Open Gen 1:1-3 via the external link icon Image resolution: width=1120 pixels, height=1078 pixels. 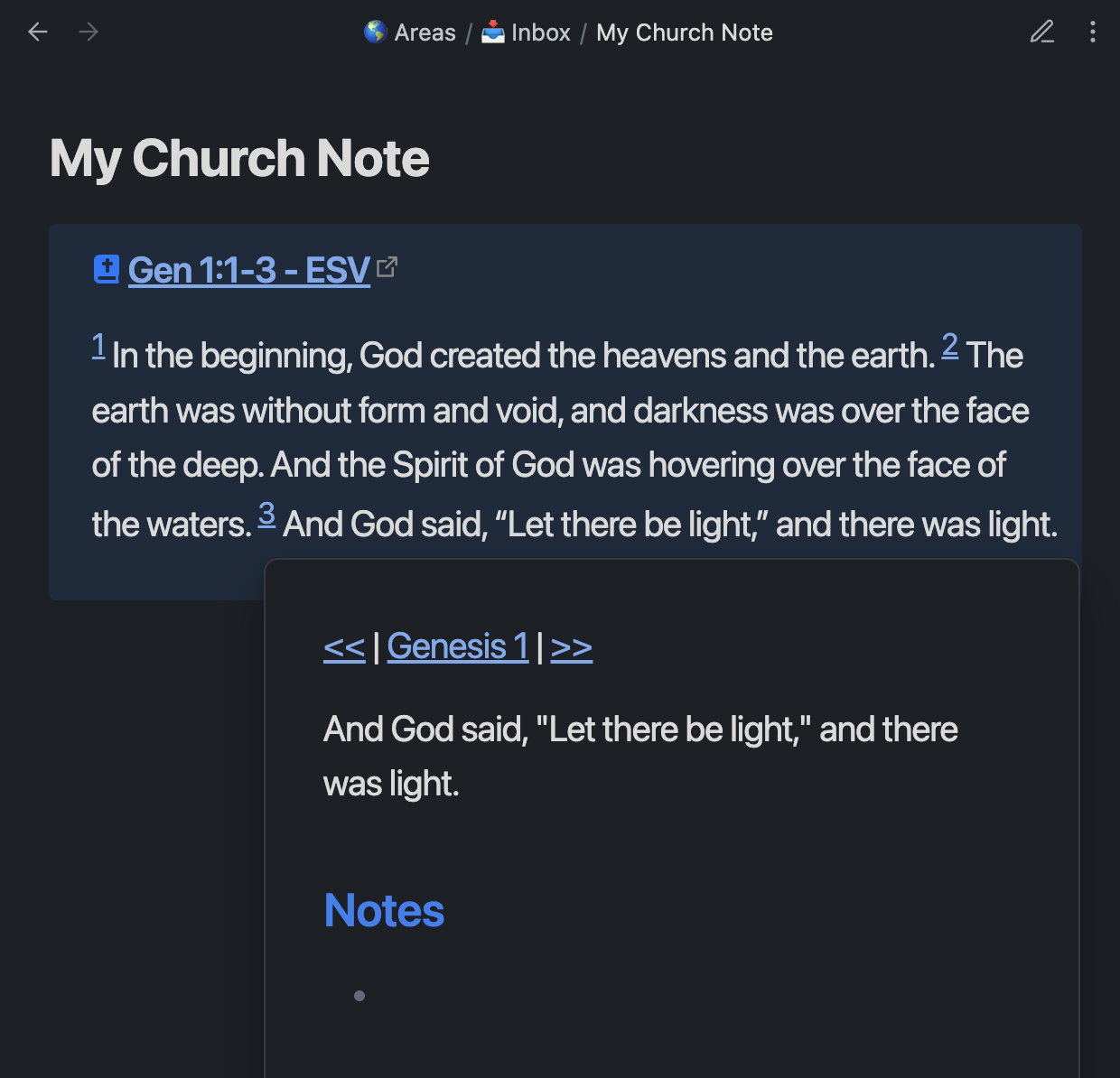coord(388,266)
